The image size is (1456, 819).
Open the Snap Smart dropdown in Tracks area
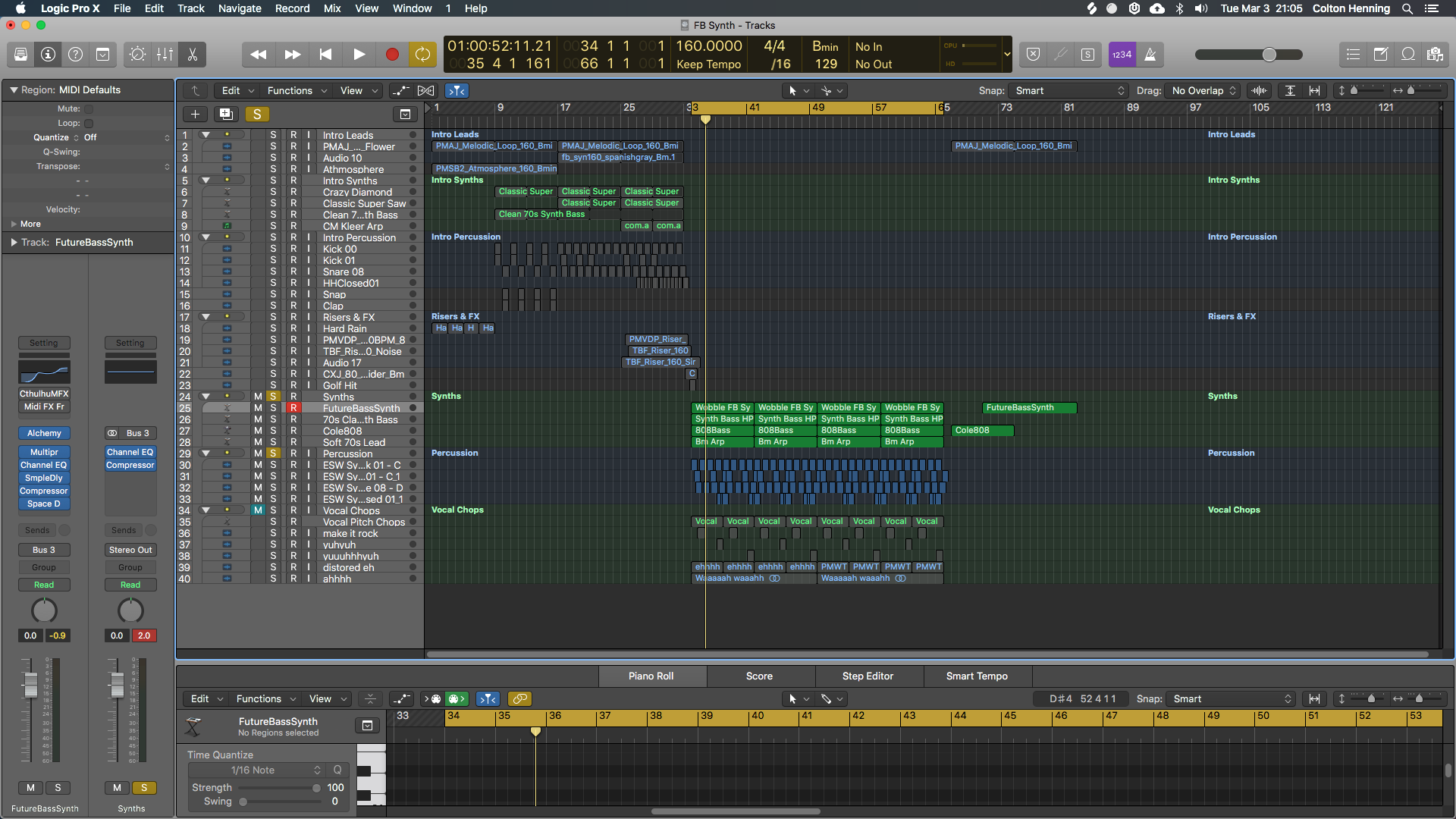click(x=1069, y=91)
